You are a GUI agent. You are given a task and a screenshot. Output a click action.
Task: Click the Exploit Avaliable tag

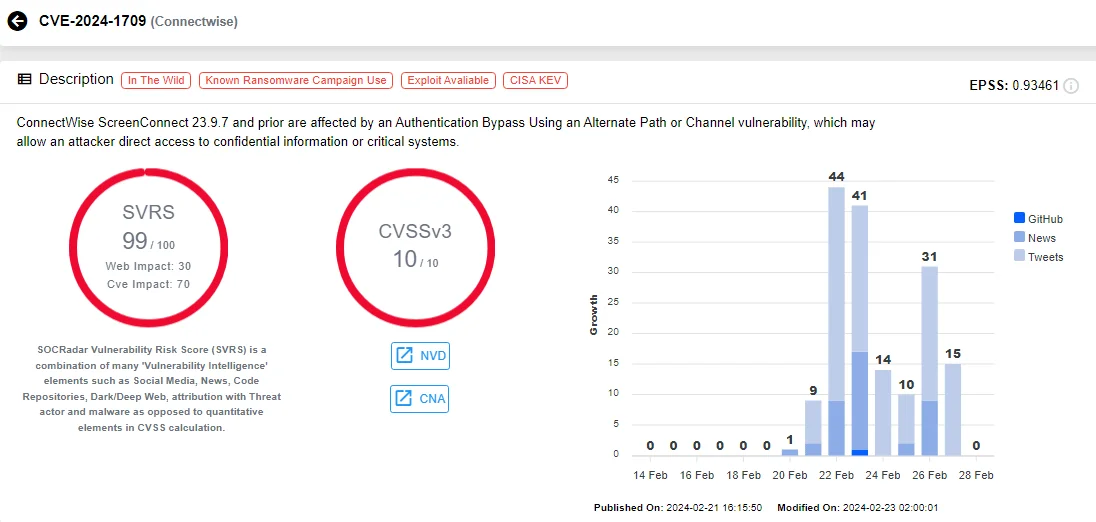tap(448, 80)
